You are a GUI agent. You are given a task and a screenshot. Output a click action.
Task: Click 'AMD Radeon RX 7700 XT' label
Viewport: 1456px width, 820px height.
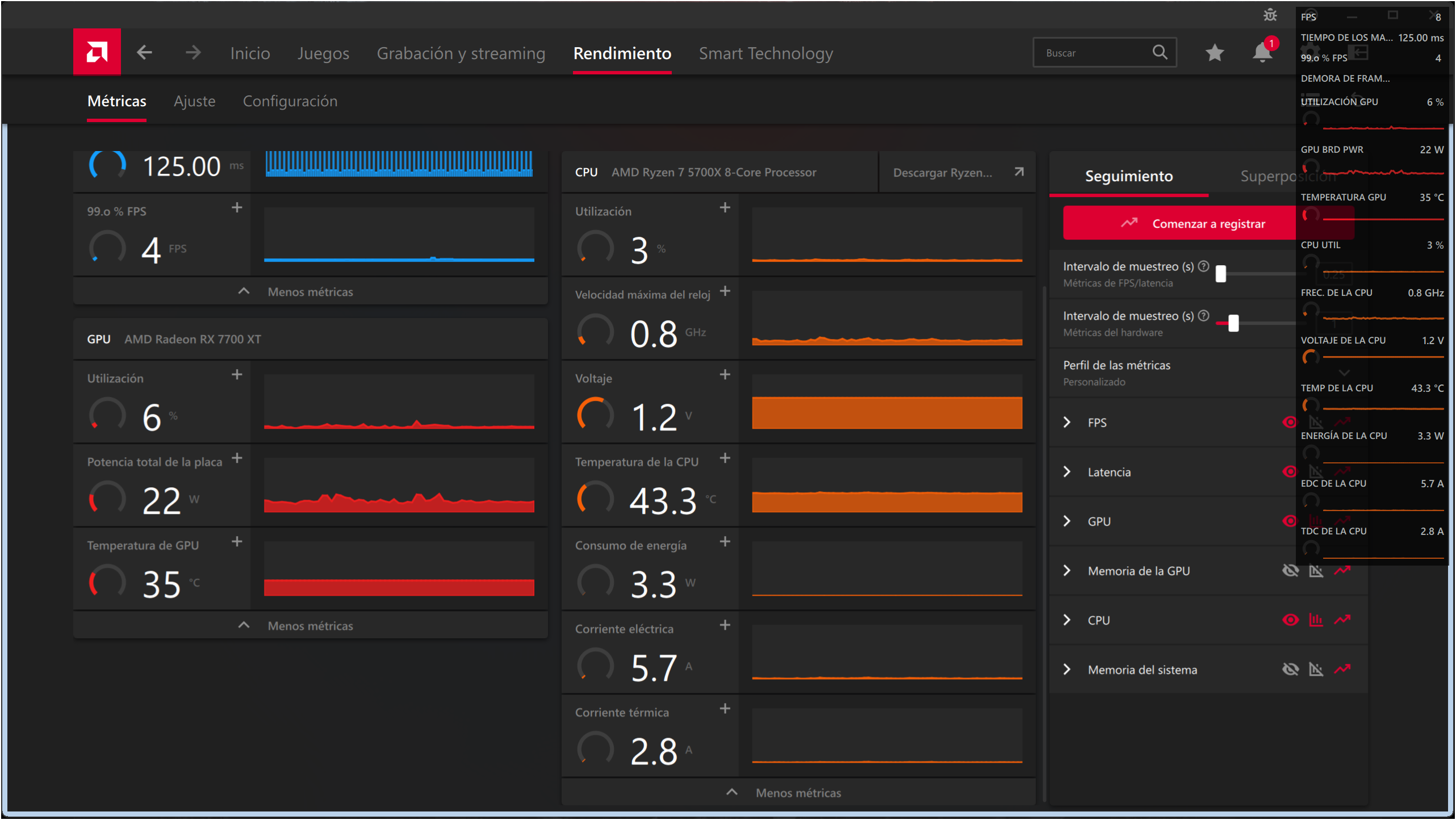(193, 339)
